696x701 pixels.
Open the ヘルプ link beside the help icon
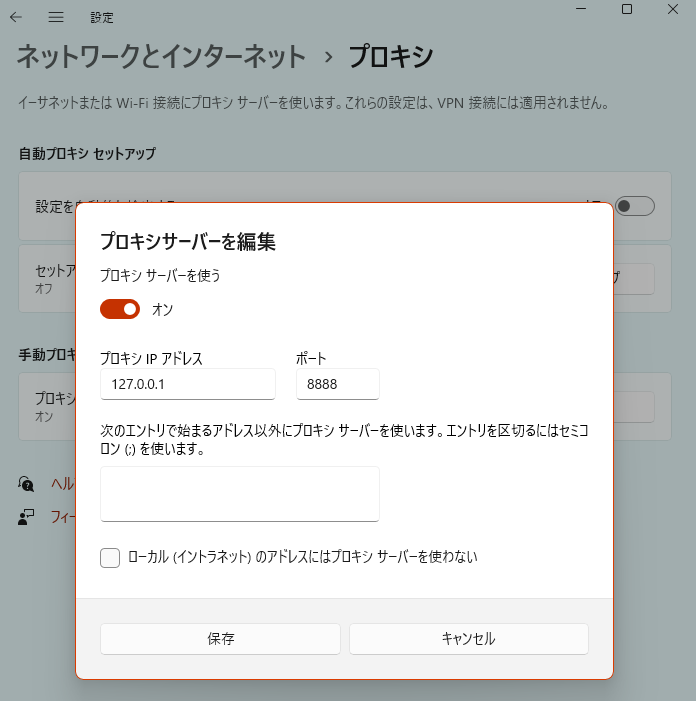pos(63,484)
